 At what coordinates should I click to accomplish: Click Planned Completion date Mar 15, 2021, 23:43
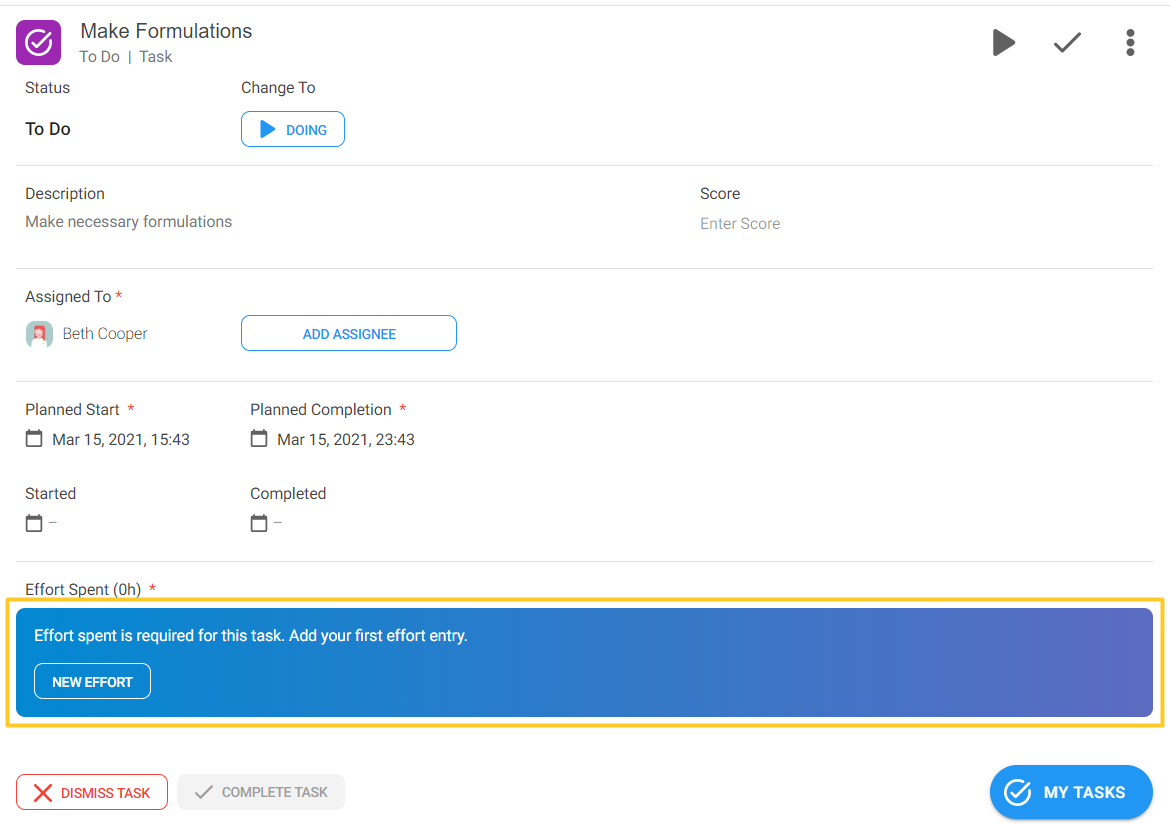(345, 440)
